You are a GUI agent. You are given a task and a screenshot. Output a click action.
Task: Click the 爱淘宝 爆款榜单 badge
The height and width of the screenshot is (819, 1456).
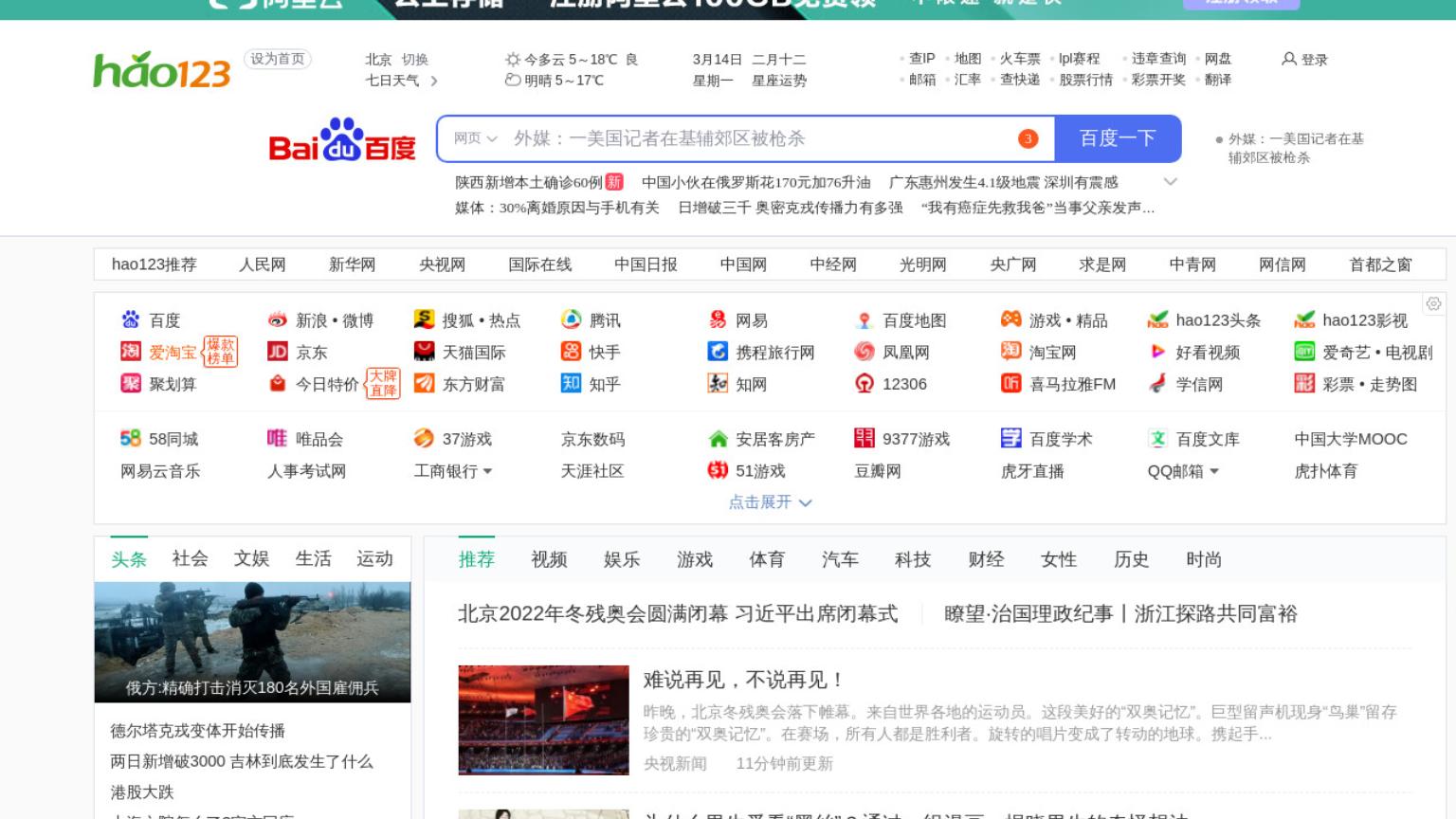[220, 352]
